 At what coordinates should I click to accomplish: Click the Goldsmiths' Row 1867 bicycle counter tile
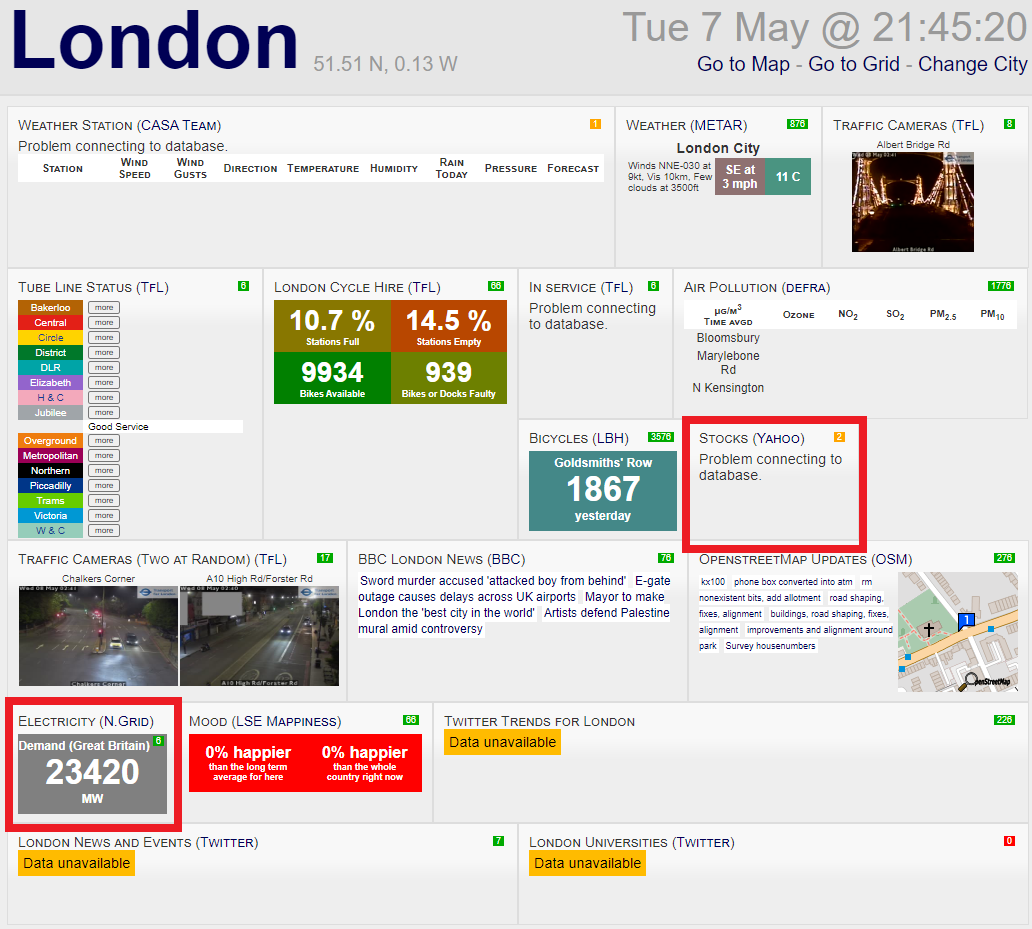(603, 491)
